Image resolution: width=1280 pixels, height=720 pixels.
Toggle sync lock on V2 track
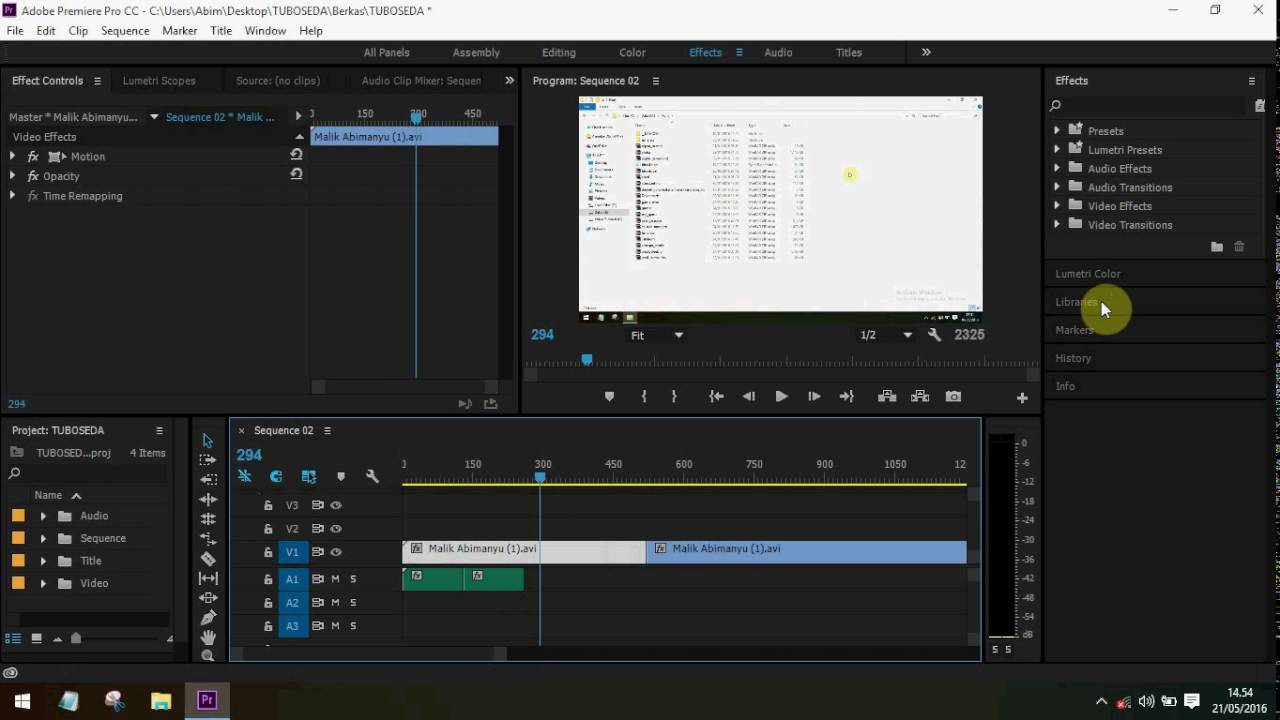click(318, 529)
